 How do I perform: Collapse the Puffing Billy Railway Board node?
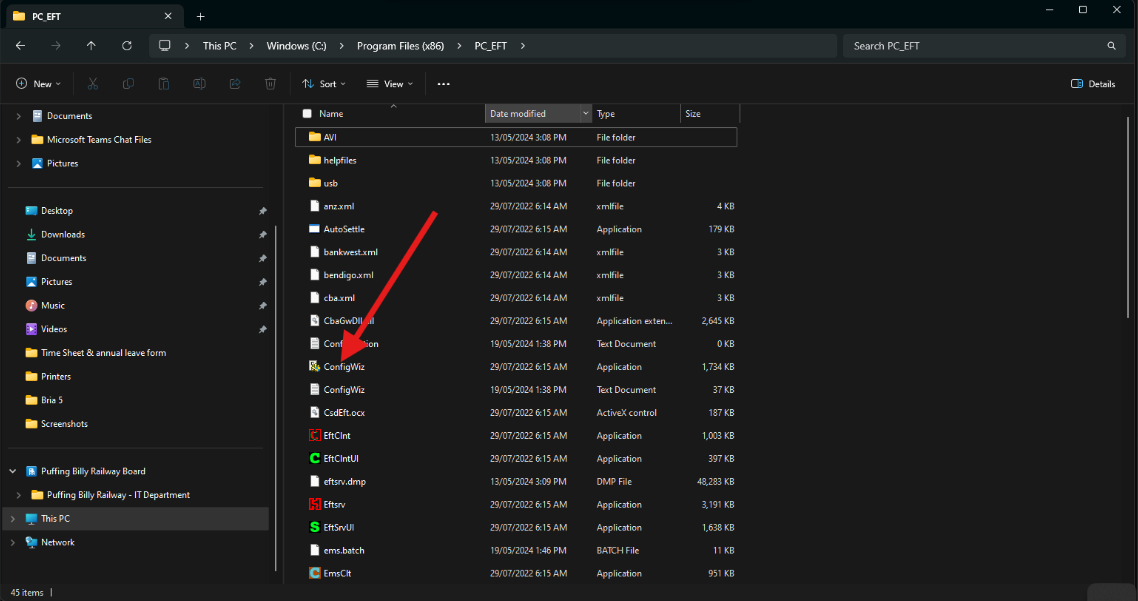(12, 471)
